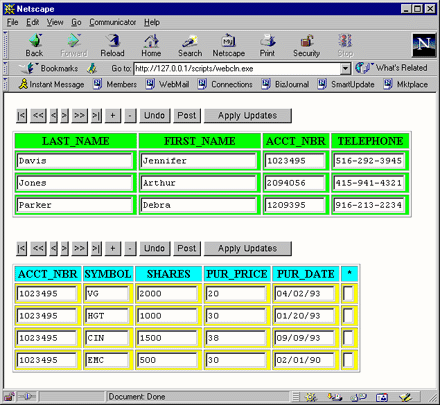This screenshot has width=440, height=405.
Task: Reload the page via Reload icon
Action: pos(112,45)
